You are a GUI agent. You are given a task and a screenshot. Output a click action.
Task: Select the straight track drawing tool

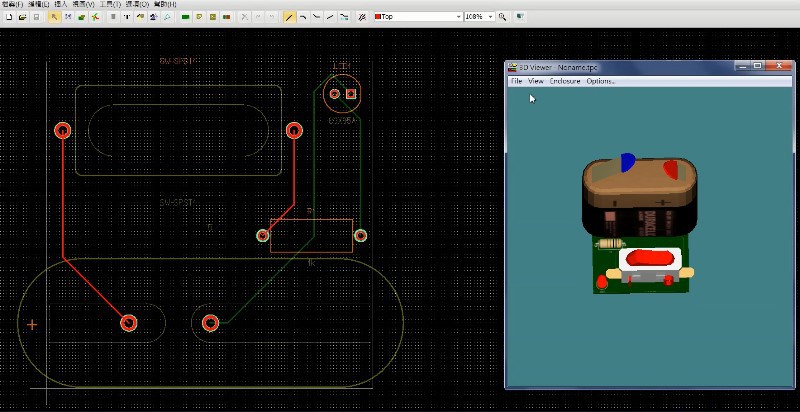point(290,17)
